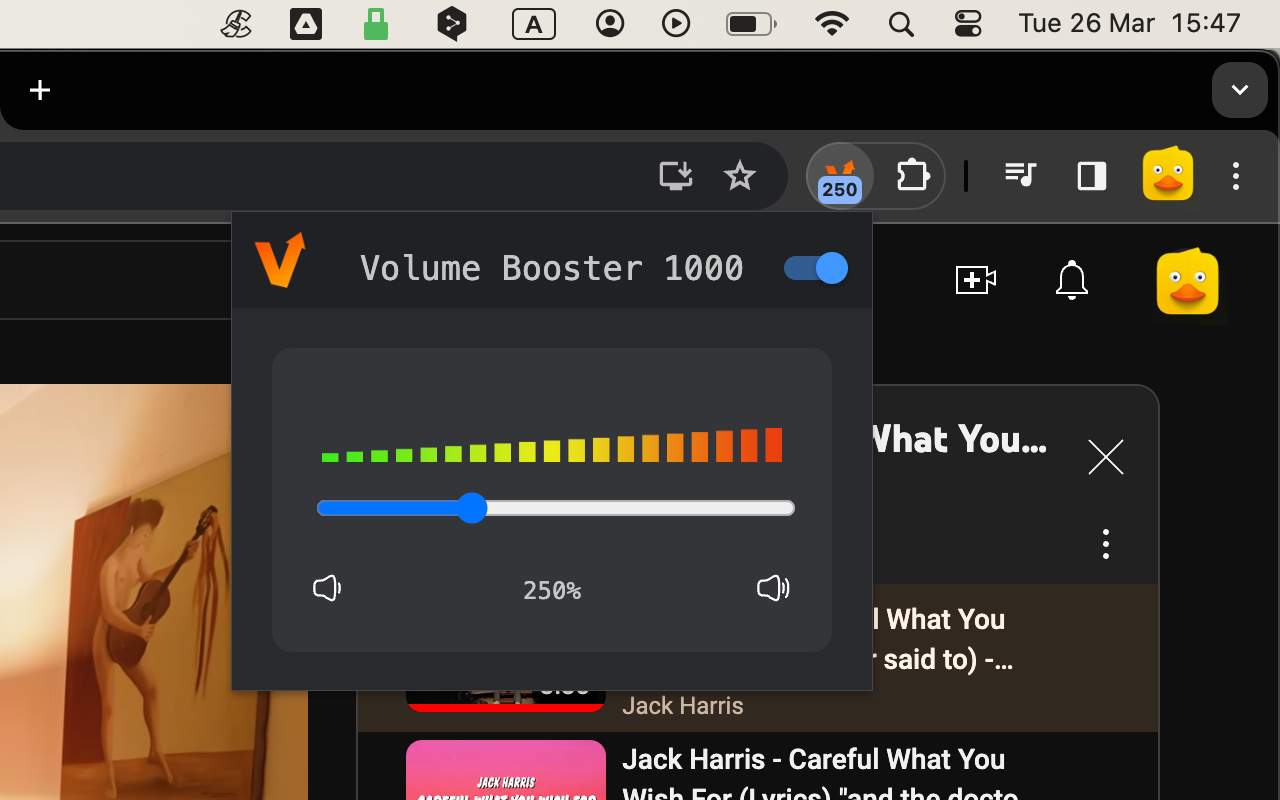Click the colored volume level bar meter
The width and height of the screenshot is (1280, 800).
click(x=552, y=446)
